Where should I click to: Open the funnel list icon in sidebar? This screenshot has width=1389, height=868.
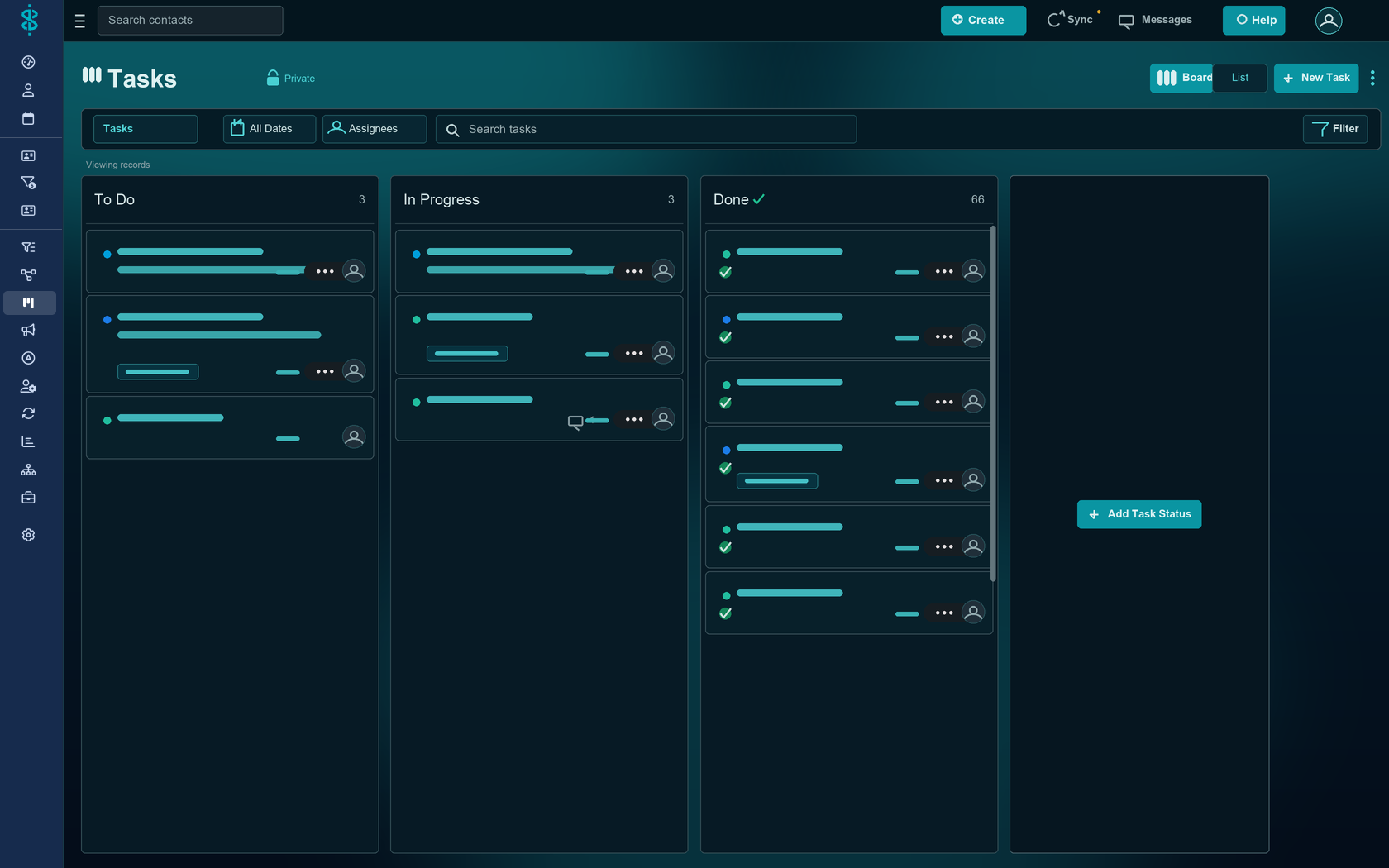point(28,247)
